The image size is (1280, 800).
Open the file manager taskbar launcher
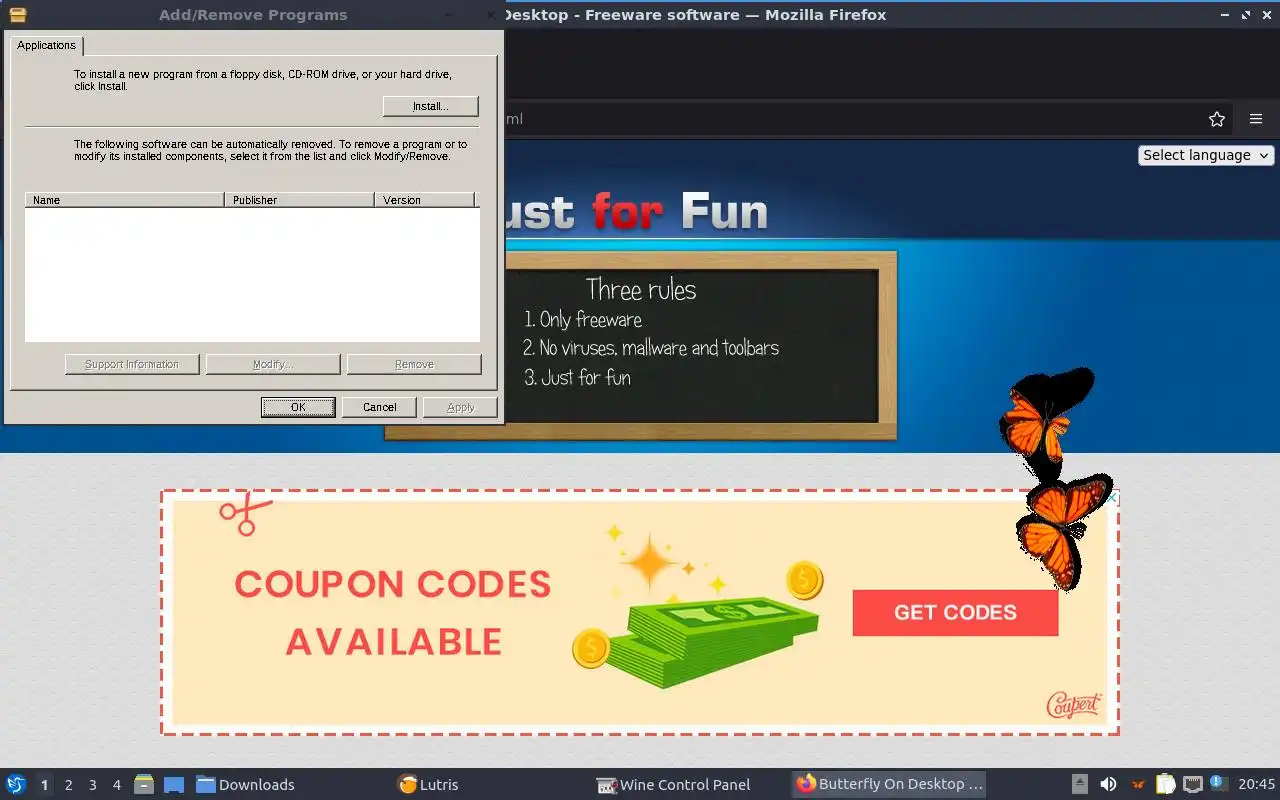143,784
